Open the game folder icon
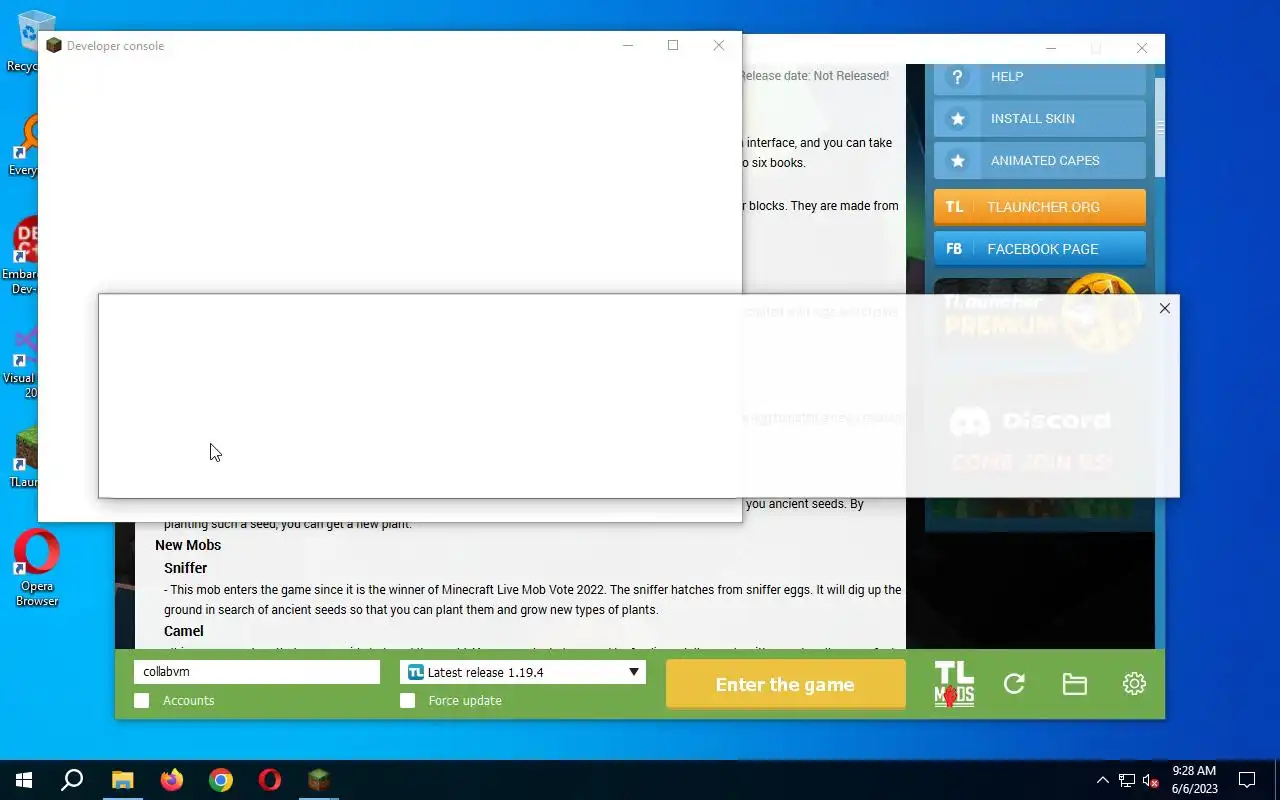This screenshot has height=800, width=1280. (1074, 684)
